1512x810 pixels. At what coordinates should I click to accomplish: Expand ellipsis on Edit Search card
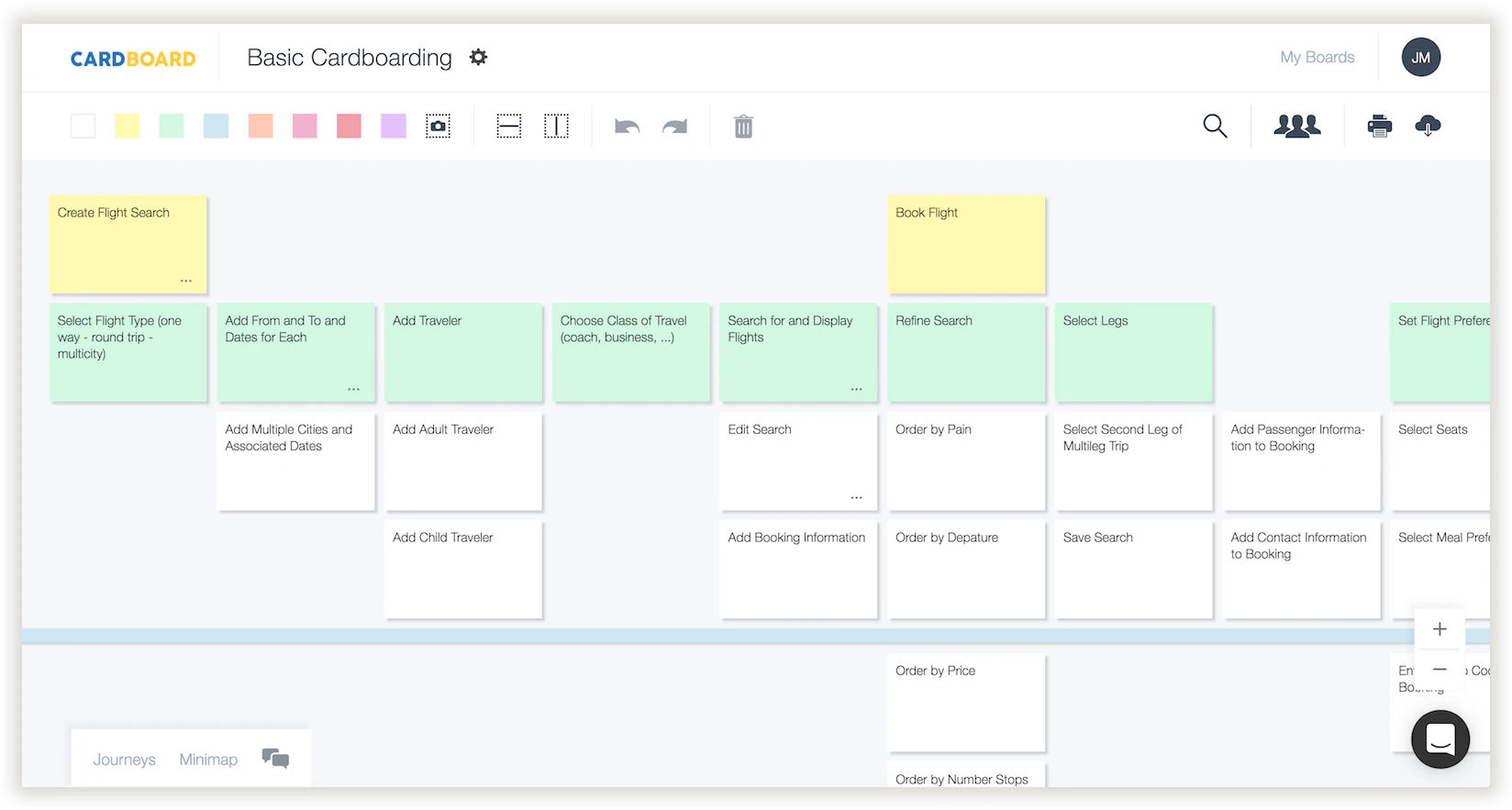(856, 497)
